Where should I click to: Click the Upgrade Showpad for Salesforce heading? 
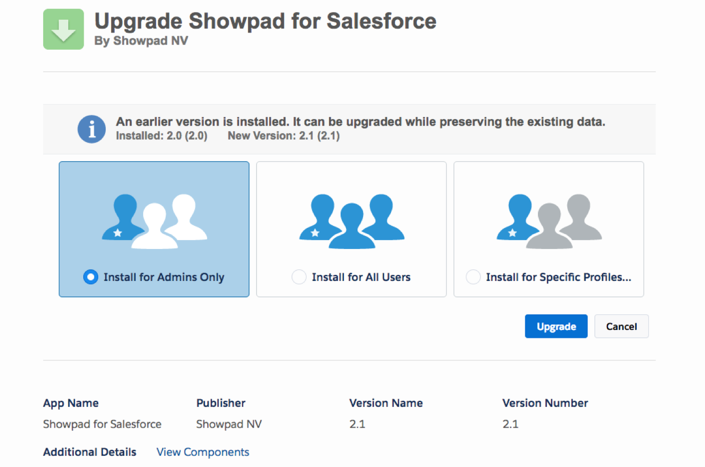click(265, 20)
